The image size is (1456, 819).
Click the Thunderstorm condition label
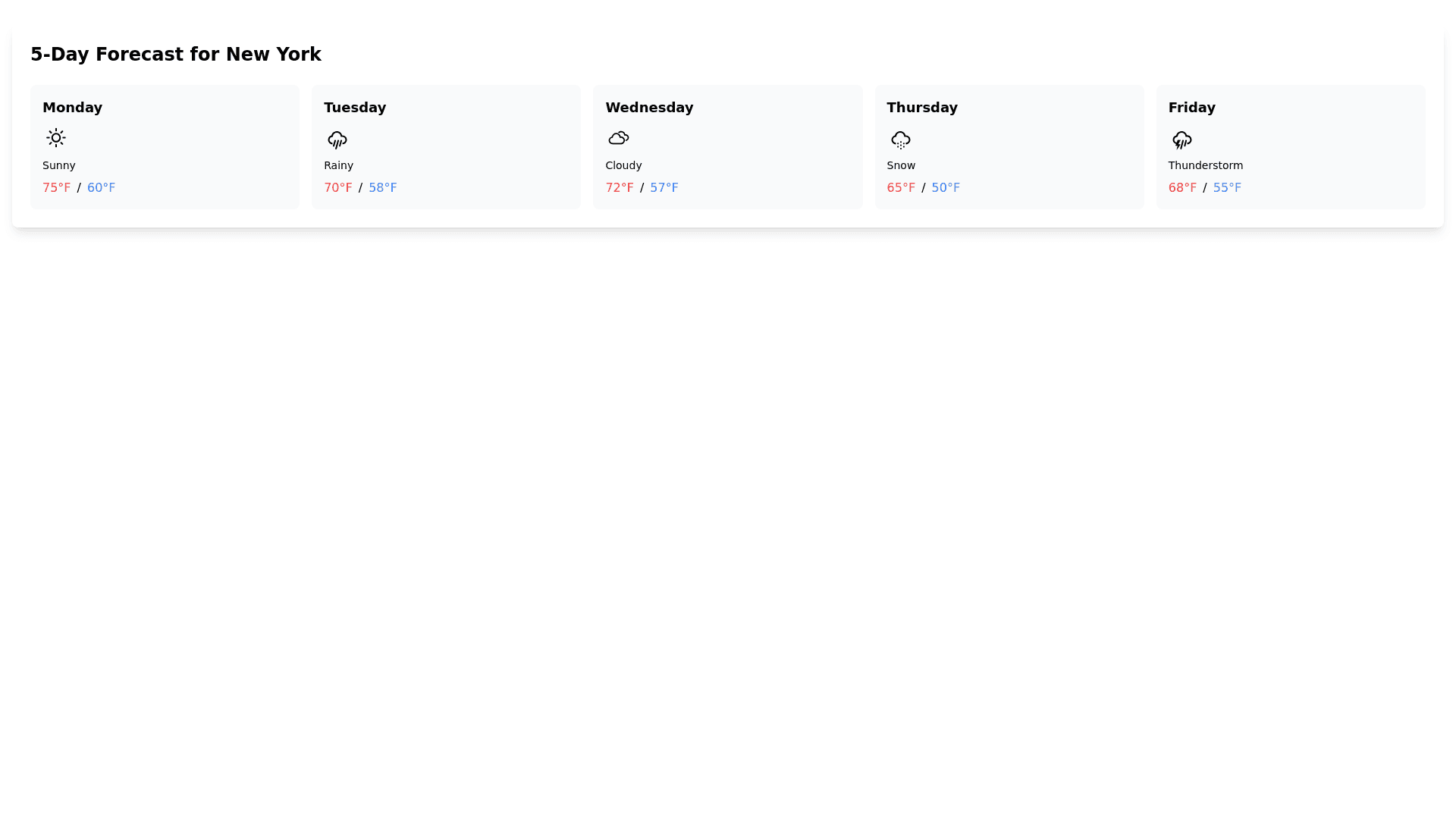[1205, 165]
